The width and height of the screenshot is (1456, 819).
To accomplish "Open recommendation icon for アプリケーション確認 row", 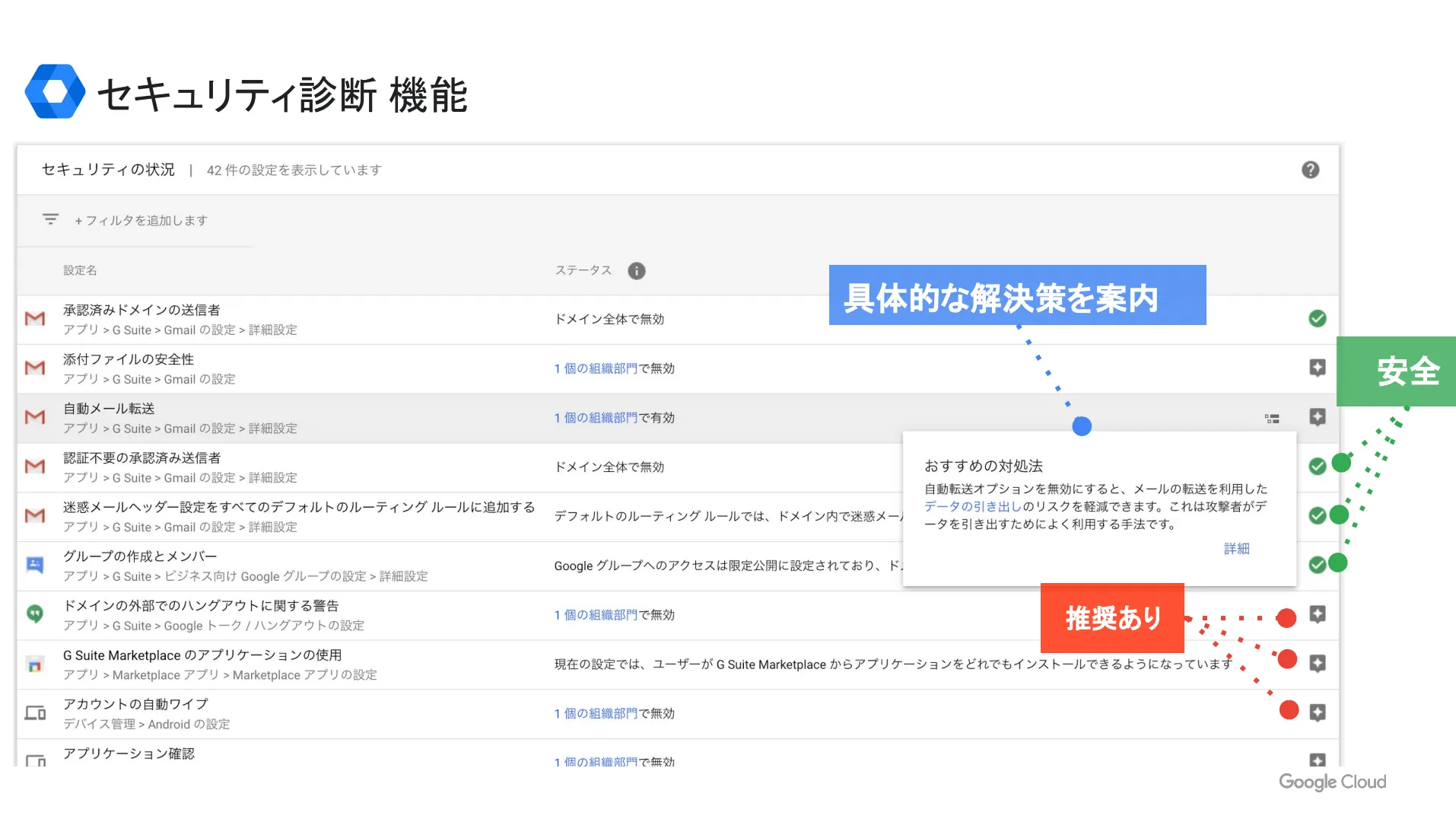I will (1318, 760).
